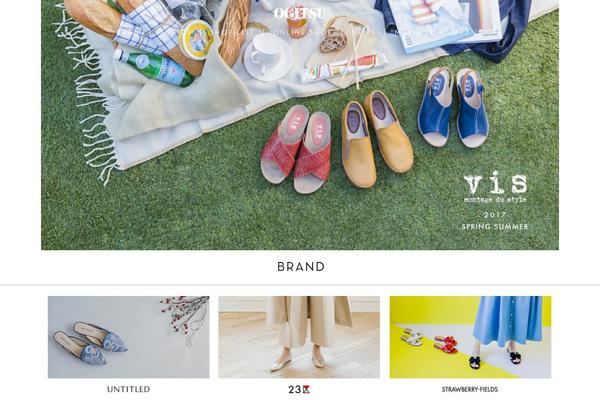Open the UNTITLED brand thumbnail image

[x=129, y=337]
